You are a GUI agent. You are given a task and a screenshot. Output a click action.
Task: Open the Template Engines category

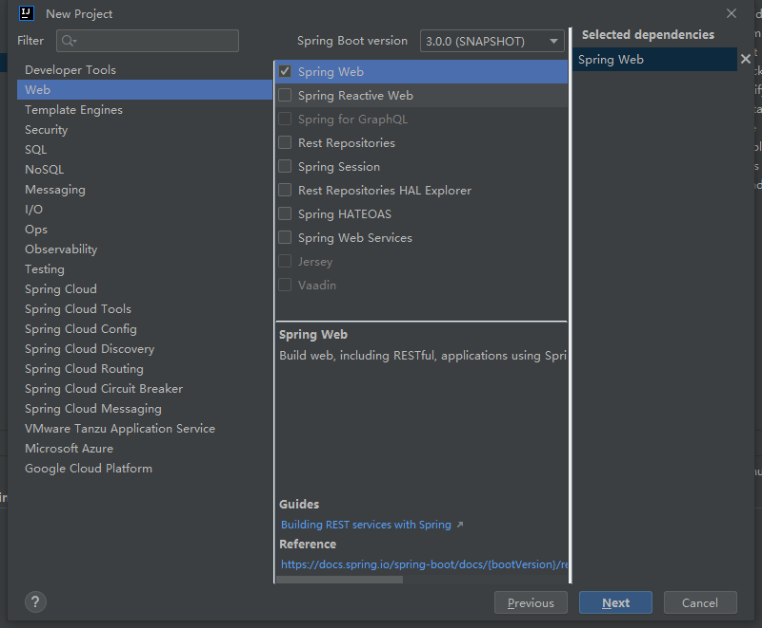144,110
